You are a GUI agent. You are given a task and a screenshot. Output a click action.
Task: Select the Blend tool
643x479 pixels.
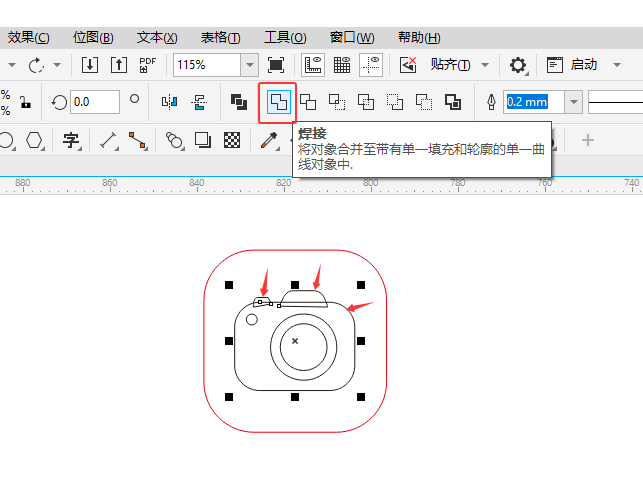click(x=174, y=140)
